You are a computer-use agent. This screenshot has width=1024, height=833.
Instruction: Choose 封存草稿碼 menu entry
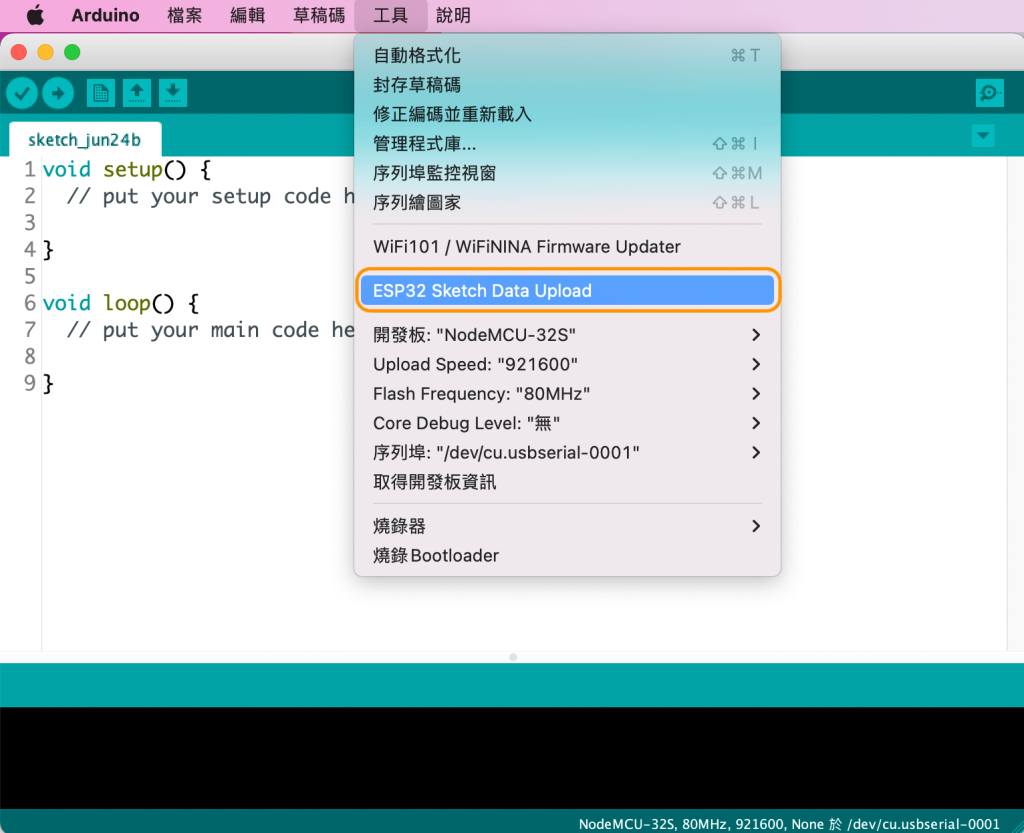tap(567, 85)
